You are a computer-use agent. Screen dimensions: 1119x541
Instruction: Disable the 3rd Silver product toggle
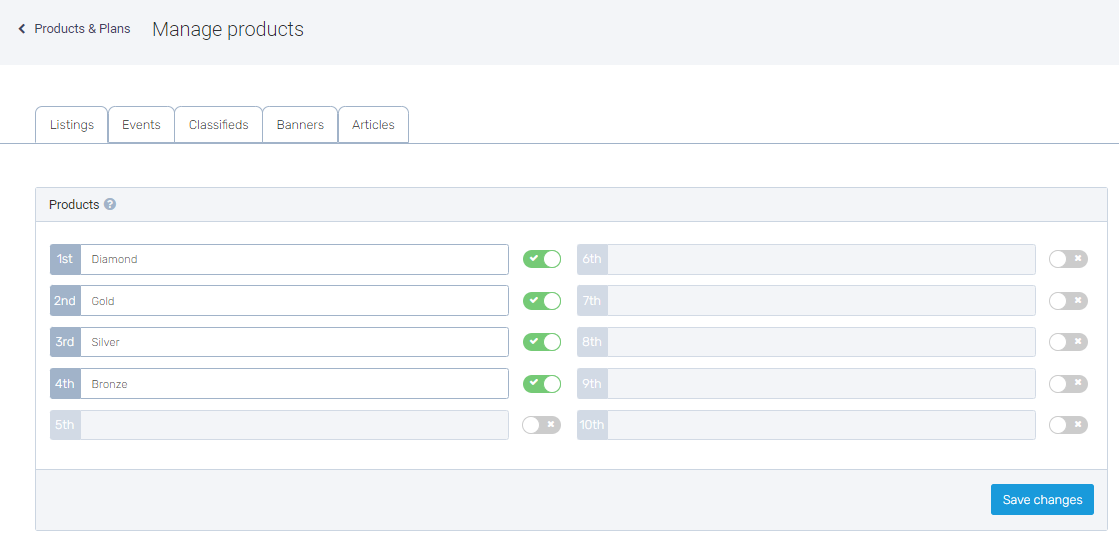542,342
